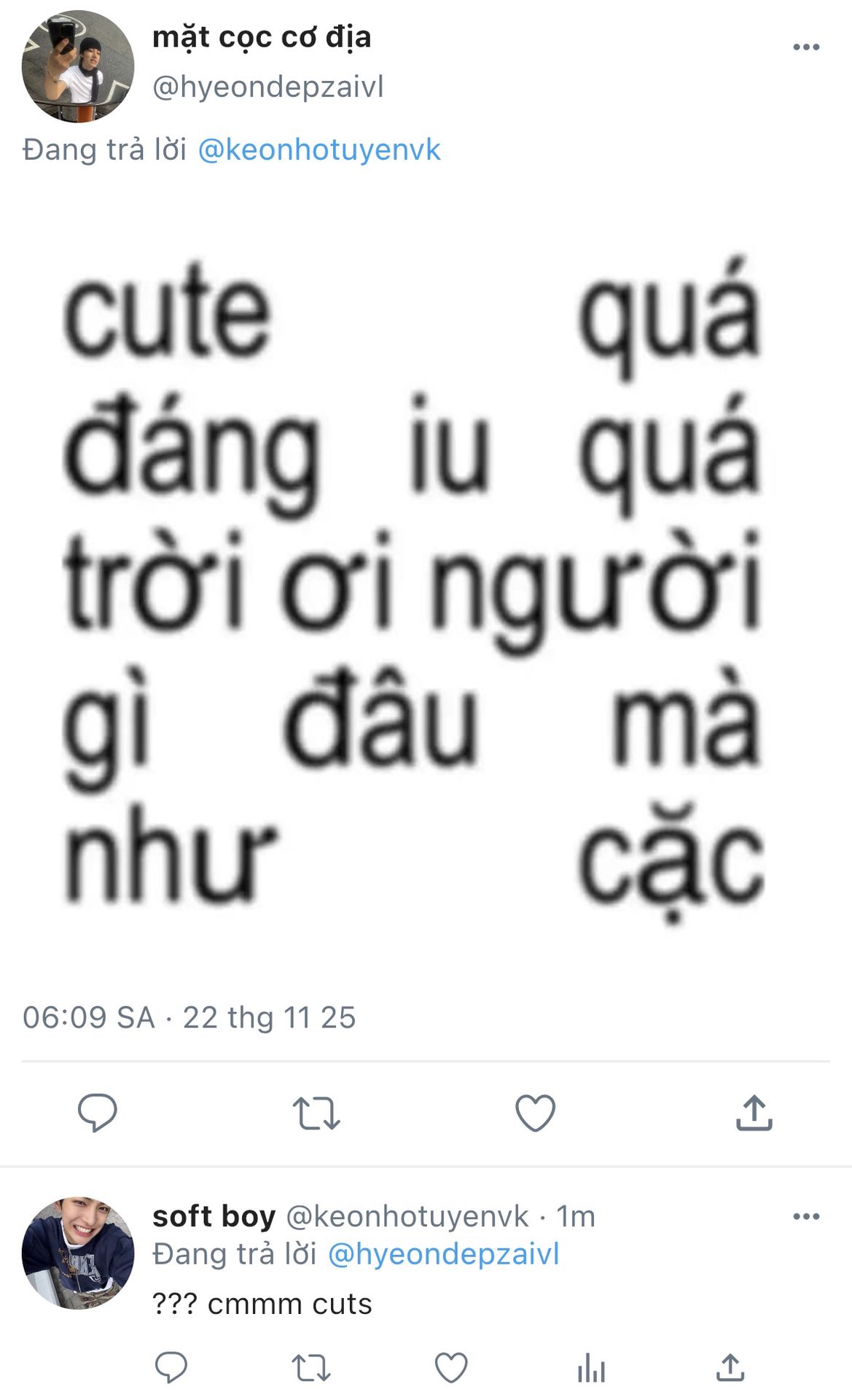Open soft boy's profile avatar
This screenshot has height=1400, width=852.
pos(78,1253)
